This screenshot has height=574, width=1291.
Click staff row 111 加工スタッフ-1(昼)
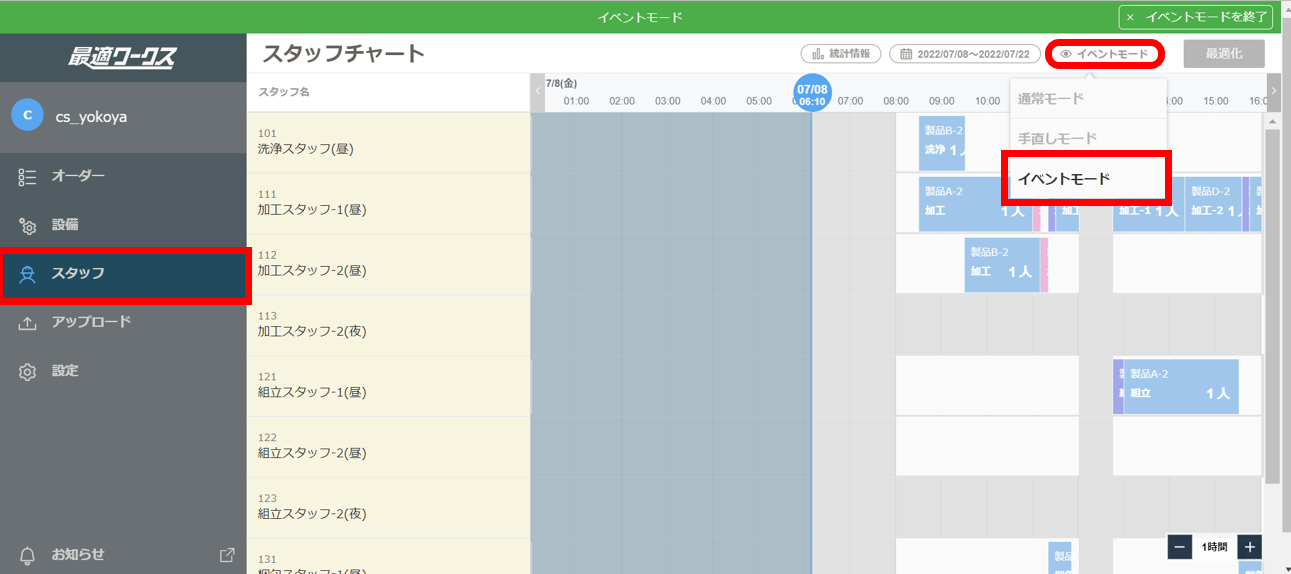(x=388, y=204)
